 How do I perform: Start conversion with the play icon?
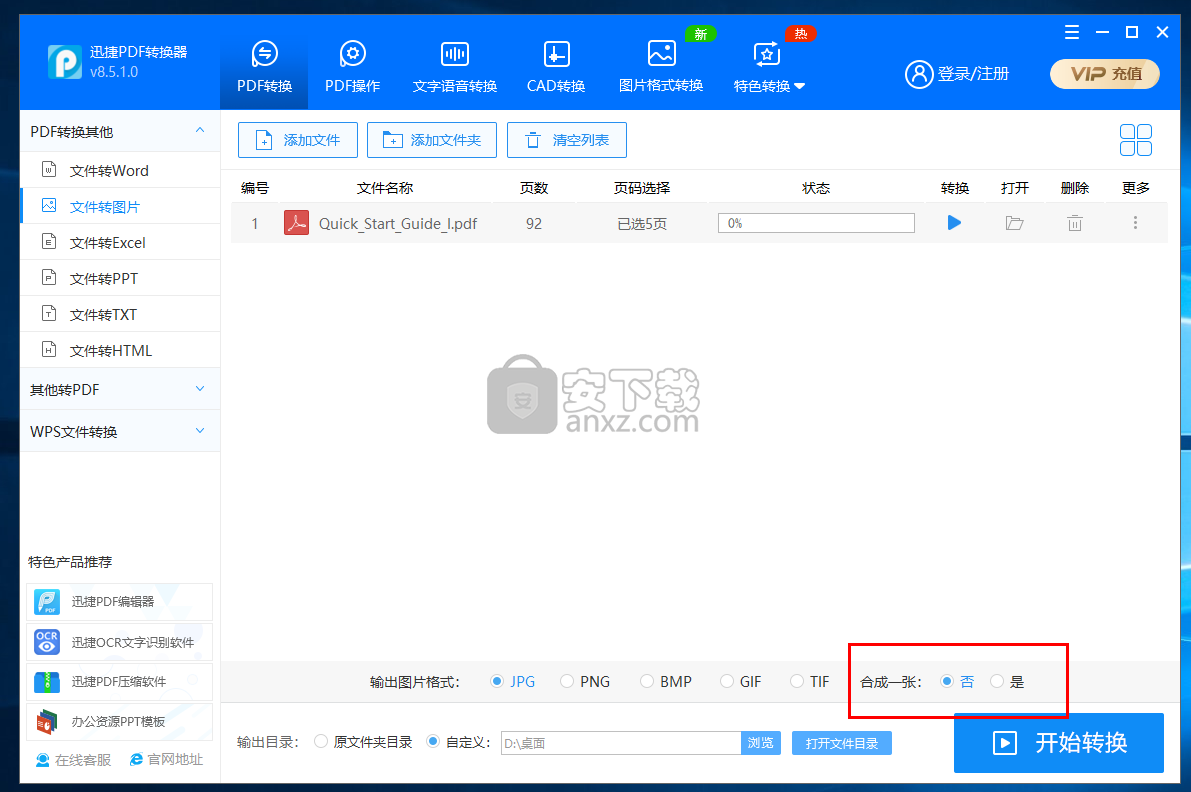click(x=954, y=222)
